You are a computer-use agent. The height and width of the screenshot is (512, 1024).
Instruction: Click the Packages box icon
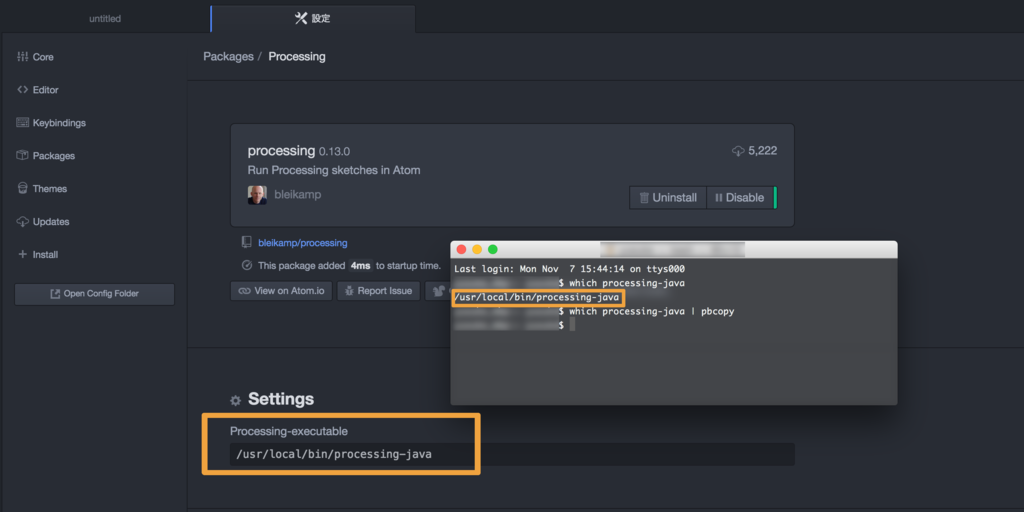[x=22, y=155]
